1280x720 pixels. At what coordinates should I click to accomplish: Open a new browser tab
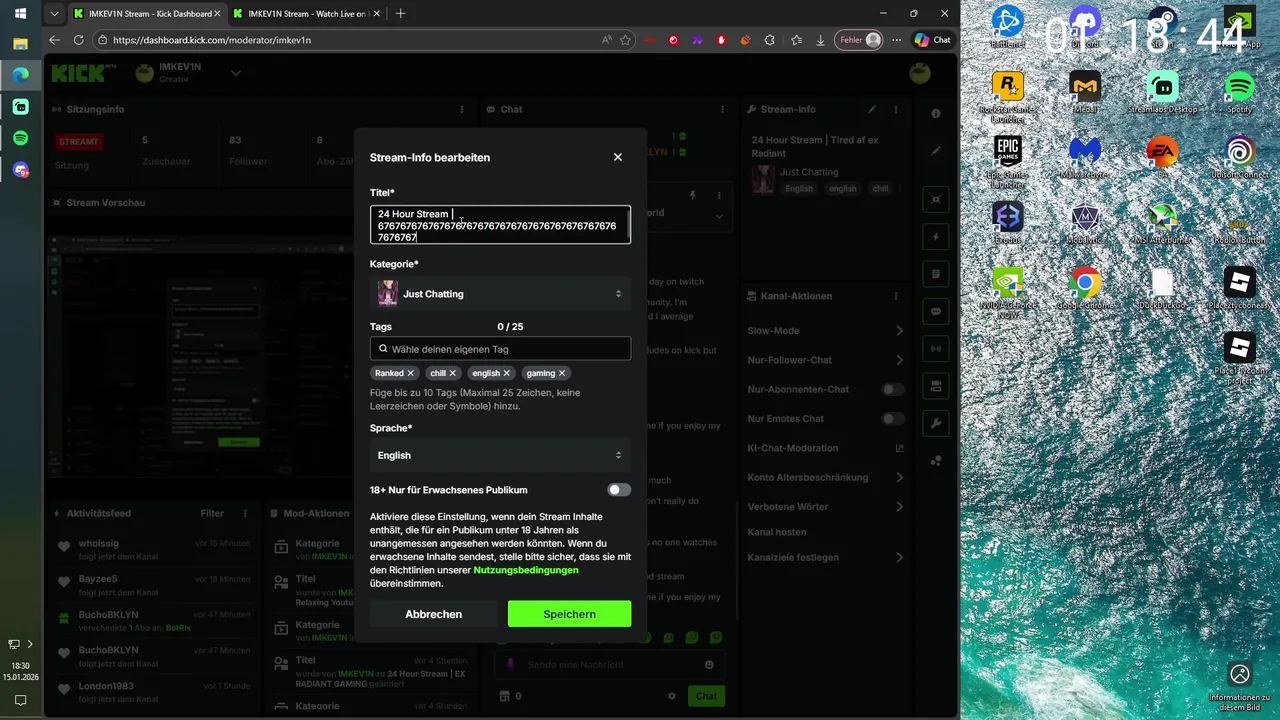pos(401,14)
